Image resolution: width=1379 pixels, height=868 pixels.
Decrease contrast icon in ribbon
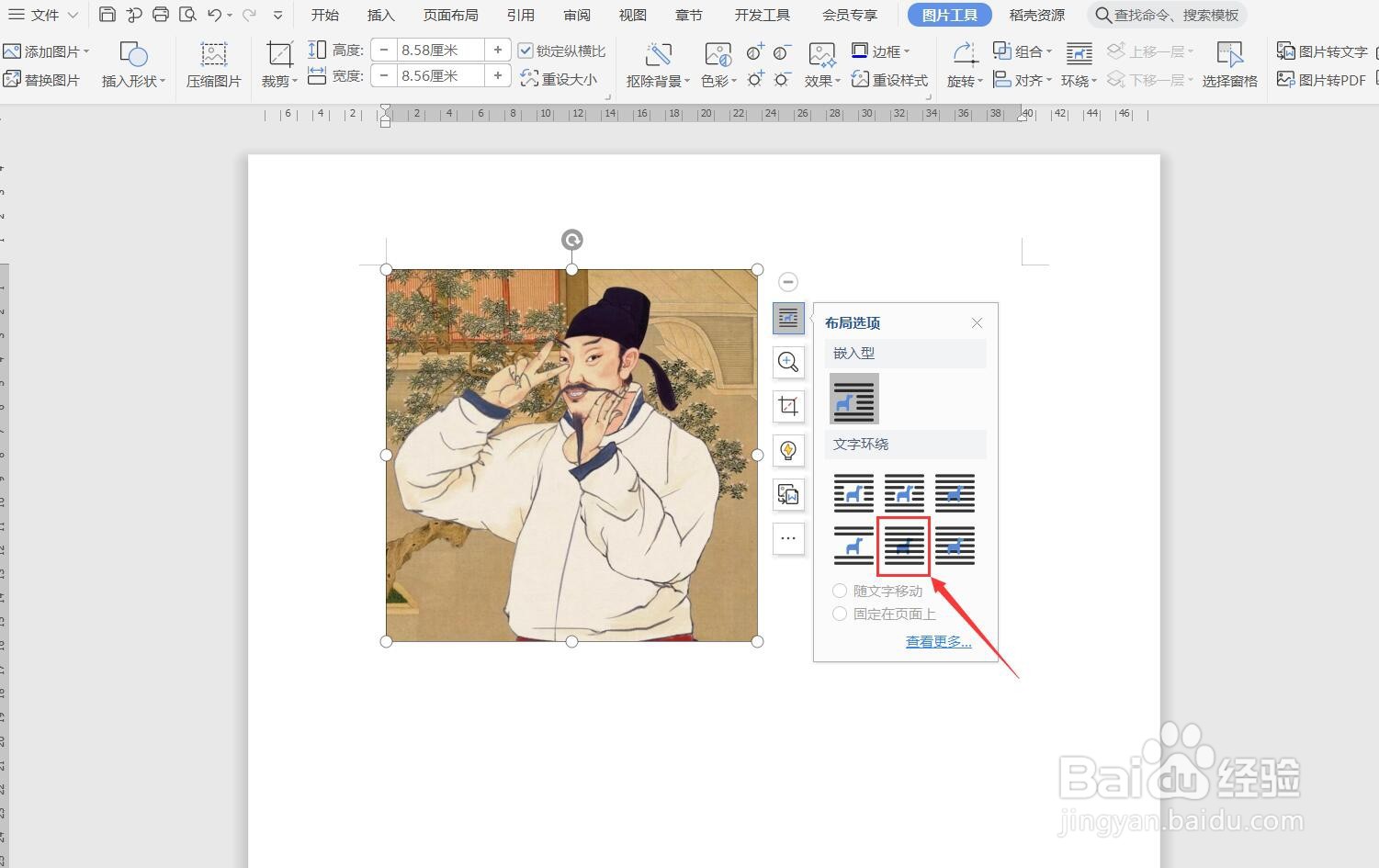781,51
